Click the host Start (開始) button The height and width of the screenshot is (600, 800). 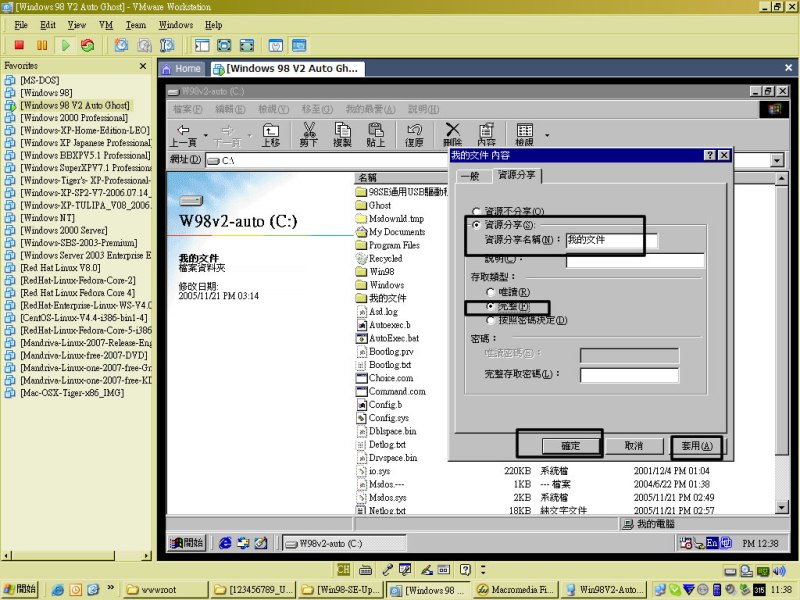pos(20,589)
